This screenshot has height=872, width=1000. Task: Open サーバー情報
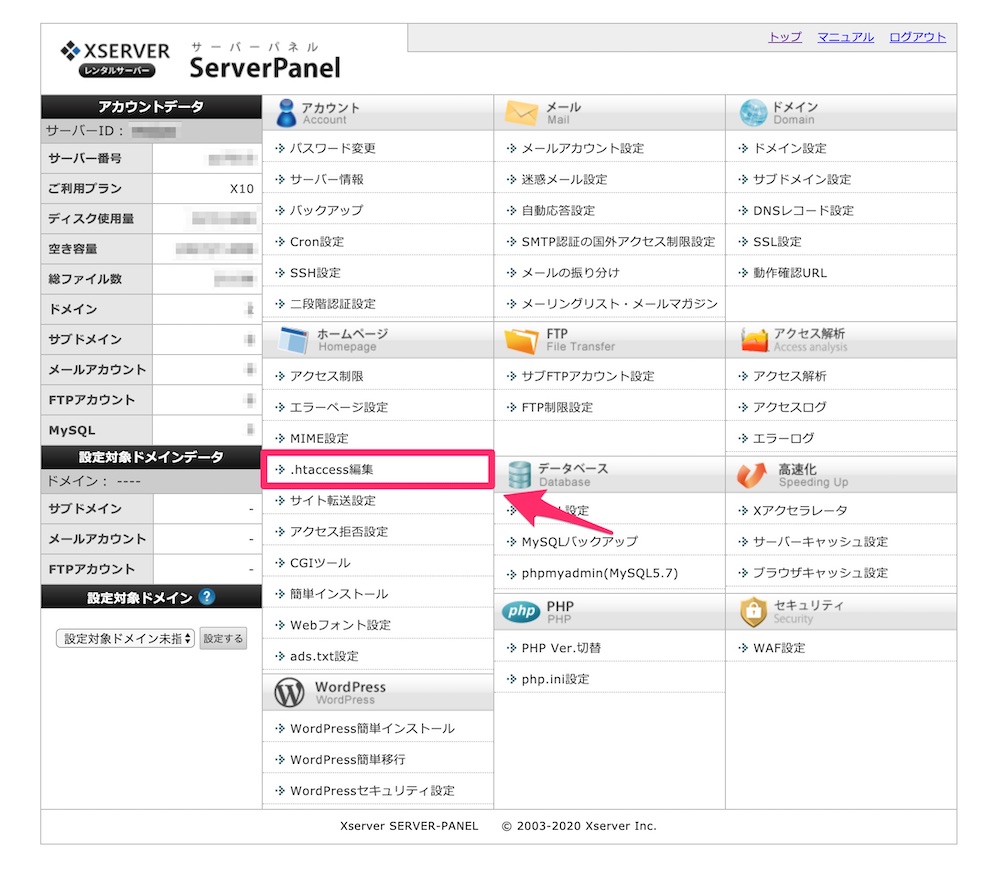[x=327, y=179]
